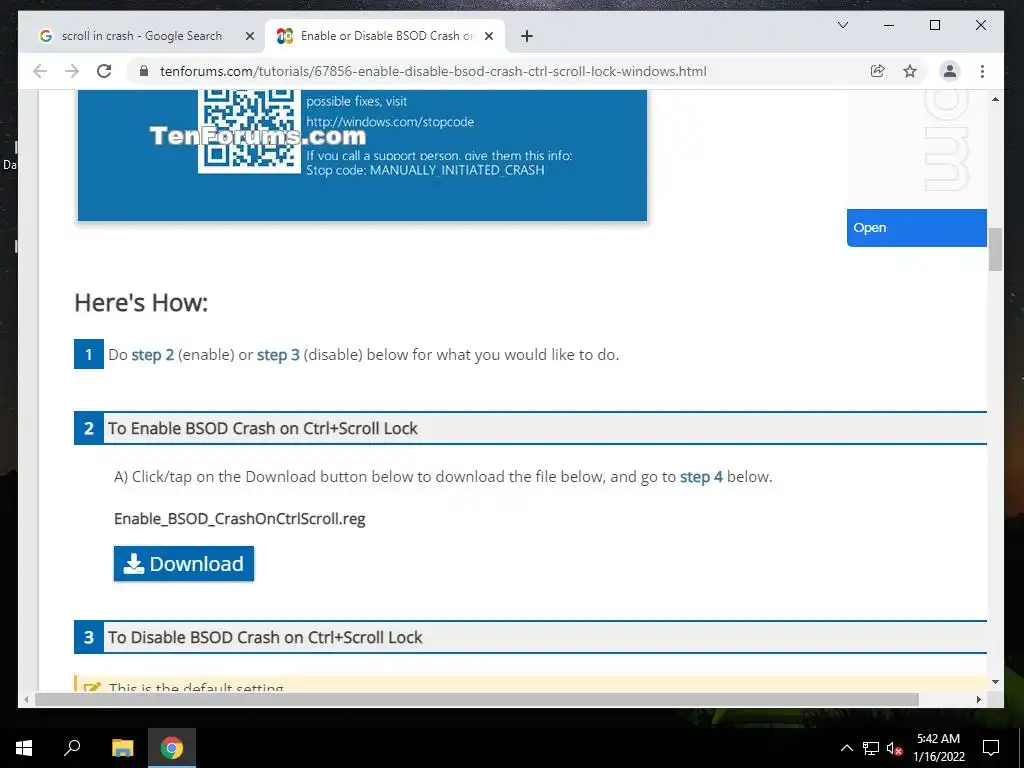Screen dimensions: 1024x768
Task: Open a new tab with the plus button
Action: click(x=527, y=36)
